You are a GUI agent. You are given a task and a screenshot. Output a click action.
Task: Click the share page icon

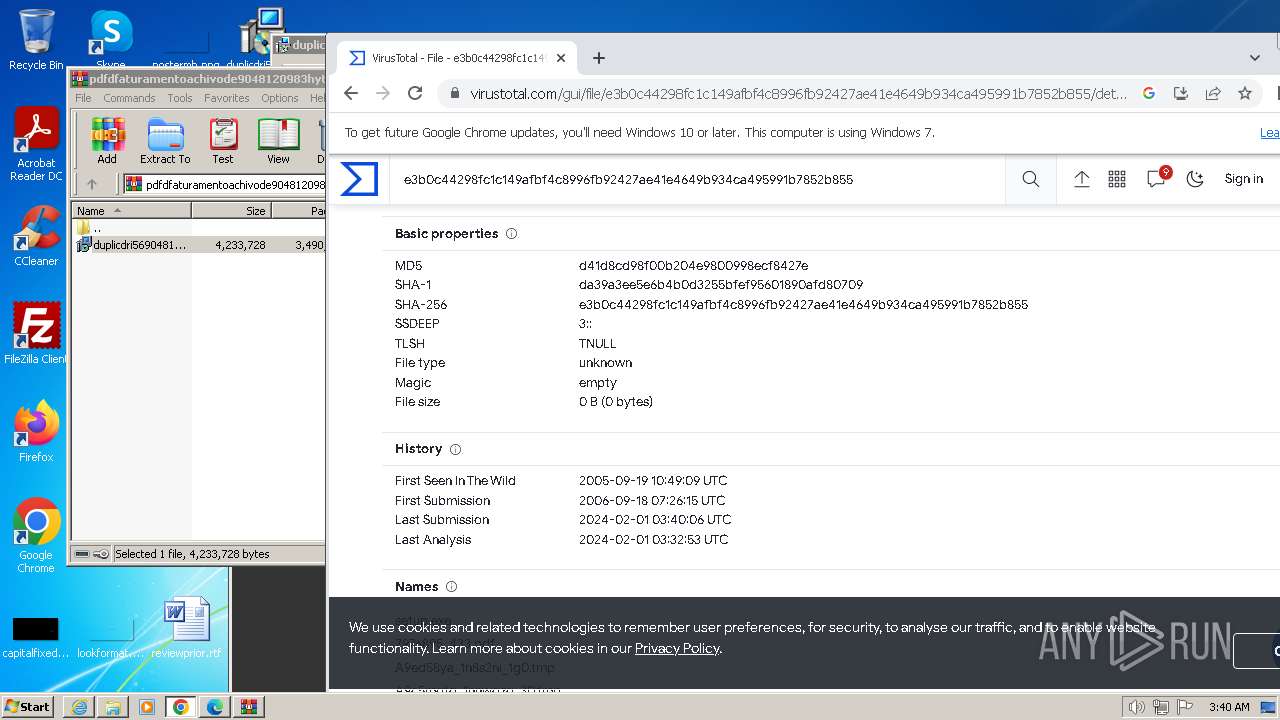[x=1213, y=93]
